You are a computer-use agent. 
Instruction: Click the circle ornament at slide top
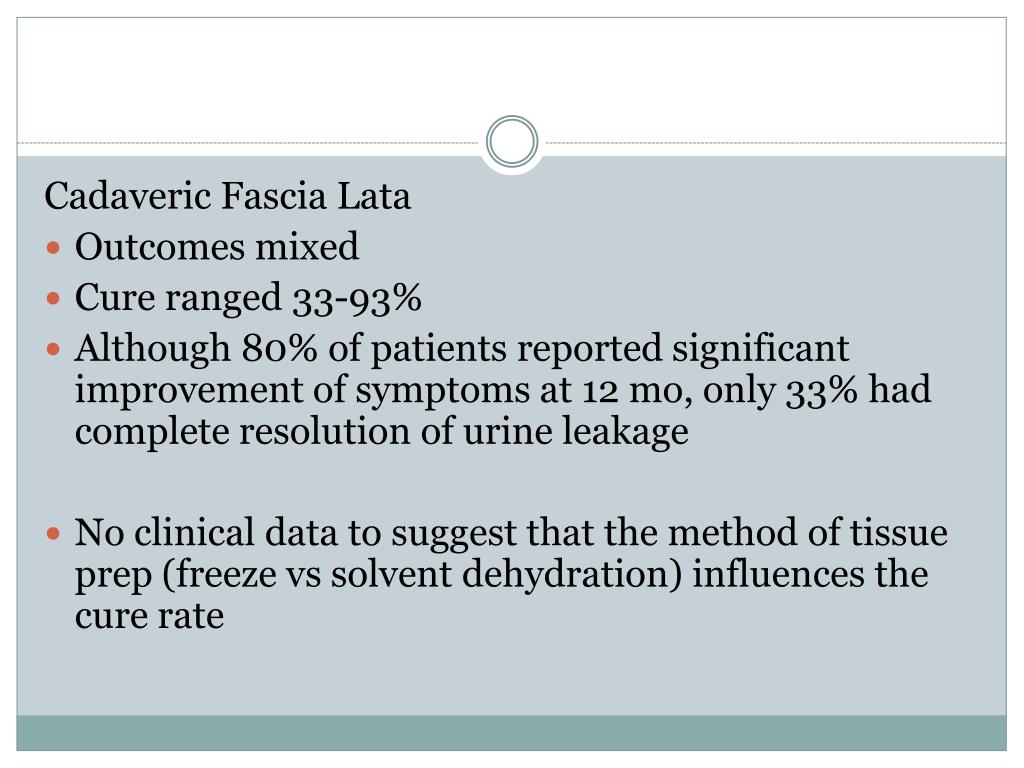click(x=512, y=141)
